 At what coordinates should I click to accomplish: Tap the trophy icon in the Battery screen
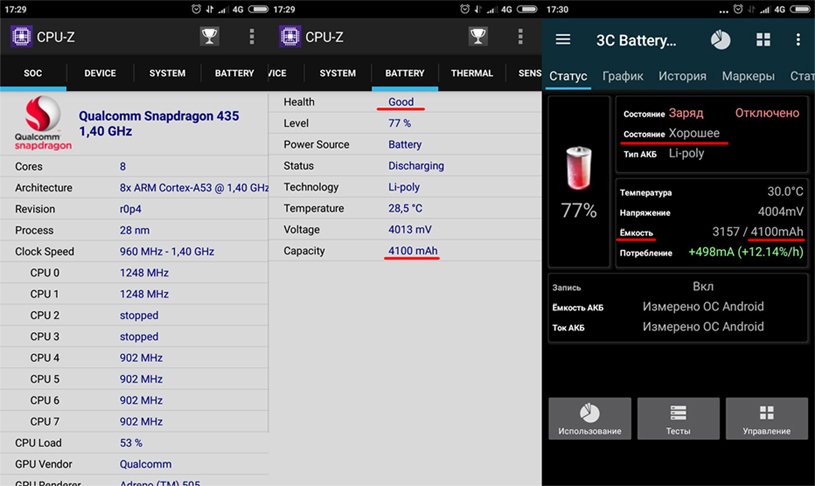478,36
